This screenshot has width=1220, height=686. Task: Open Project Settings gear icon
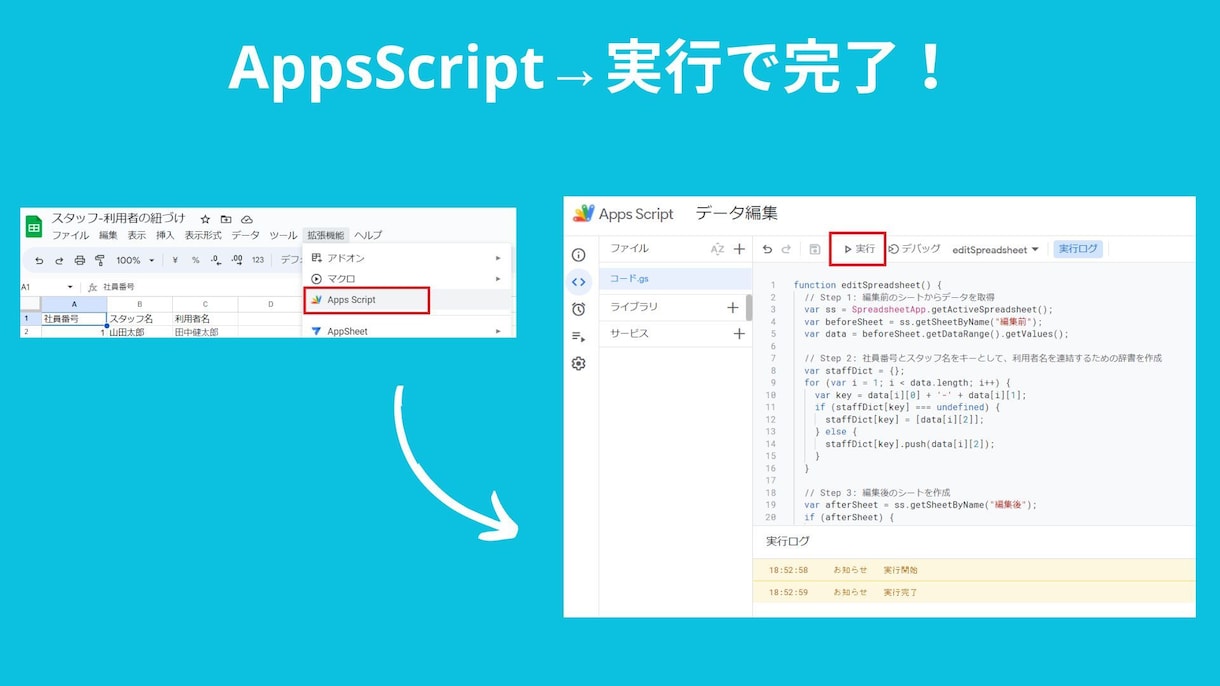(578, 364)
